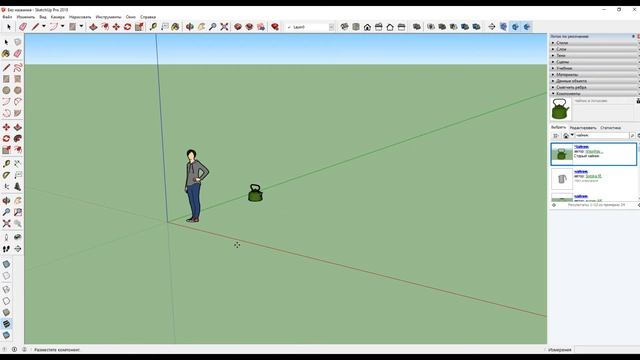Image resolution: width=640 pixels, height=360 pixels.
Task: Click the second result kettle thumbnail
Action: 562,179
